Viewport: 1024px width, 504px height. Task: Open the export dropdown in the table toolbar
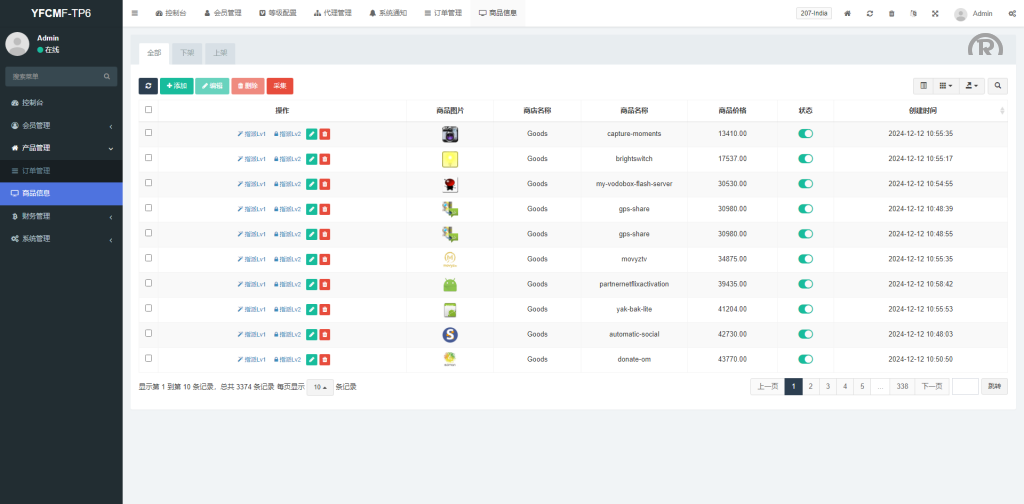pos(971,87)
